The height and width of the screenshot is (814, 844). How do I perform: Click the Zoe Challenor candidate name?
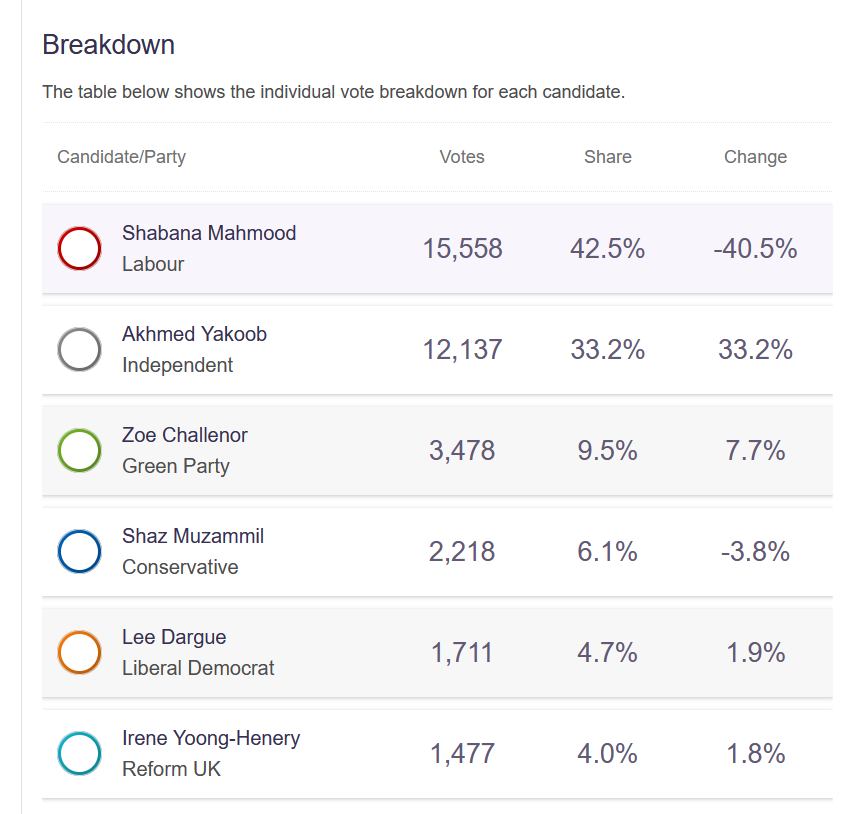pos(185,435)
